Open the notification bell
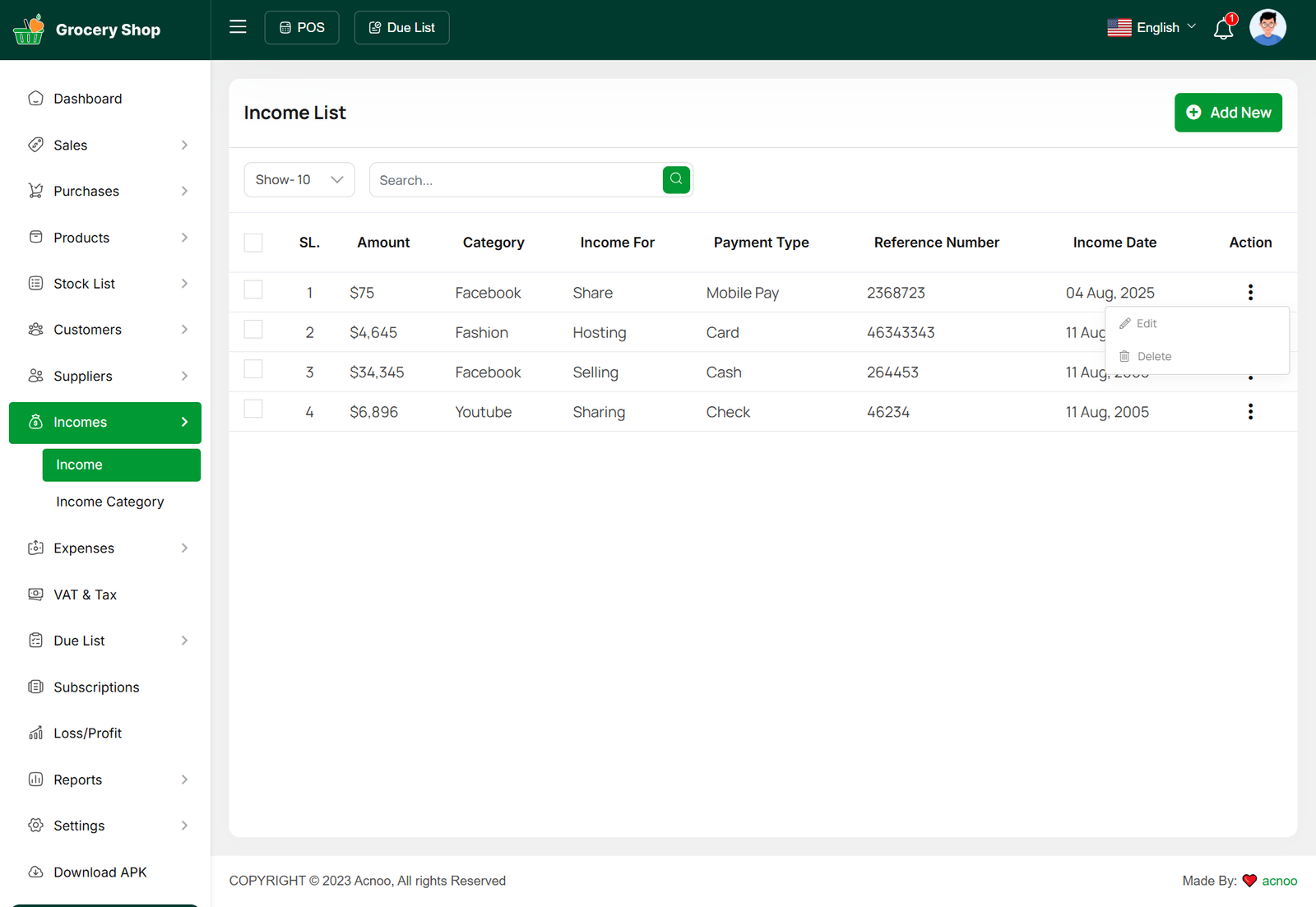This screenshot has width=1316, height=907. (1223, 29)
